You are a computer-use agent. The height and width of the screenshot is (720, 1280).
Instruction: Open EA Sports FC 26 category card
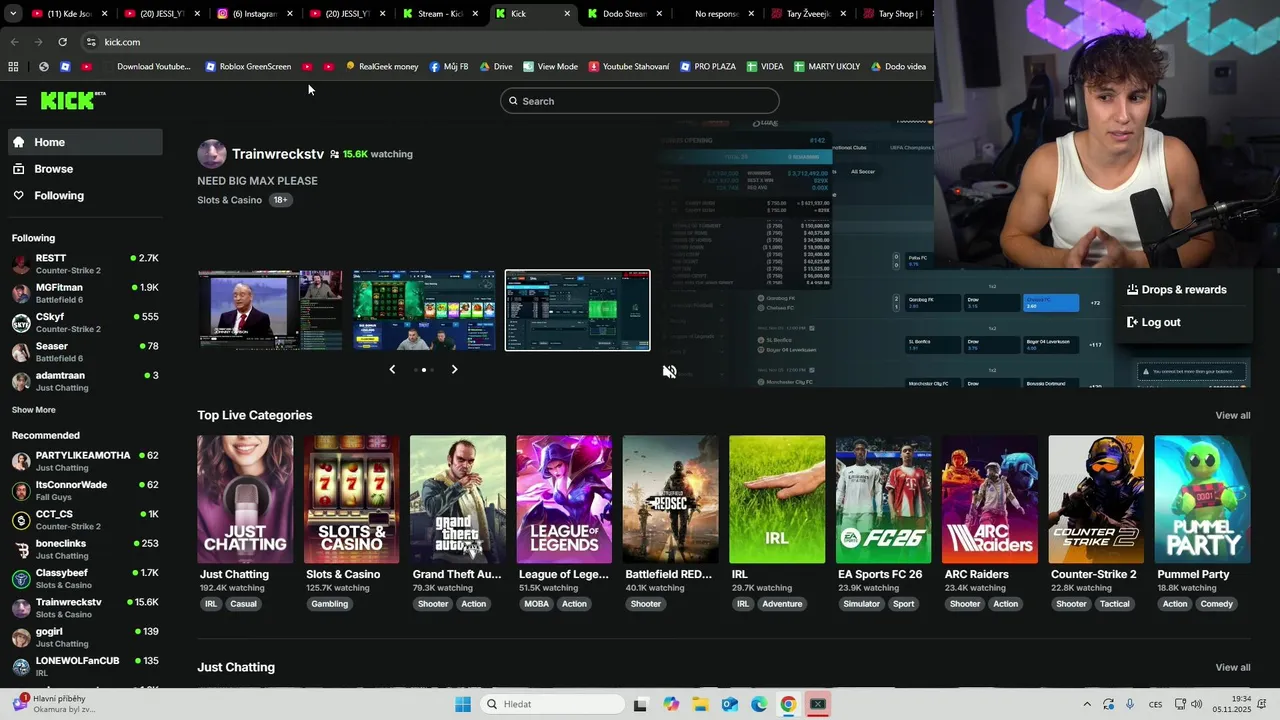[x=883, y=499]
